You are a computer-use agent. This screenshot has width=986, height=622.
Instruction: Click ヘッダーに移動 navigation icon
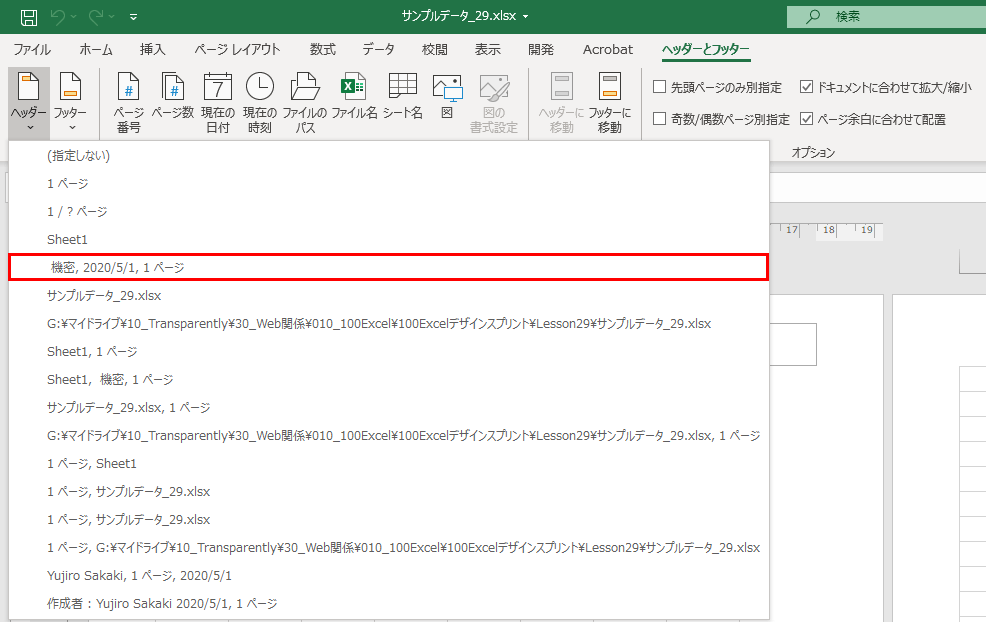(x=562, y=103)
